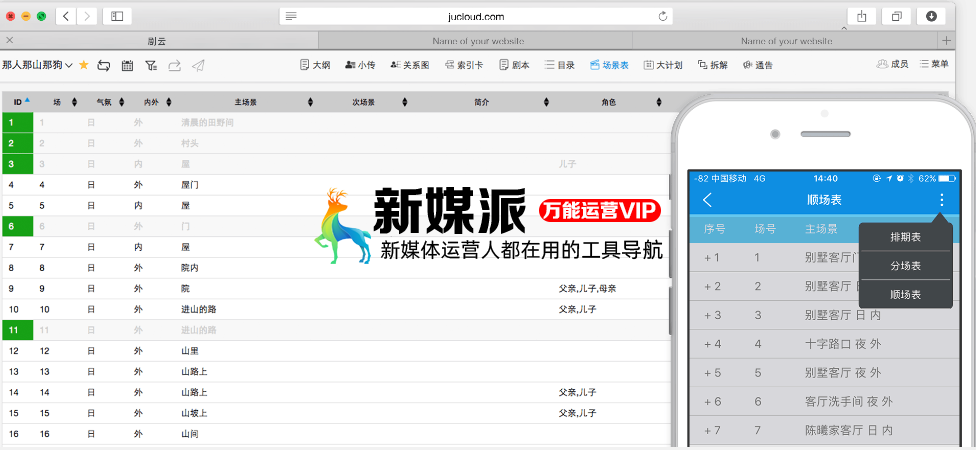
Task: Click the jucloud.com address field
Action: pos(476,16)
